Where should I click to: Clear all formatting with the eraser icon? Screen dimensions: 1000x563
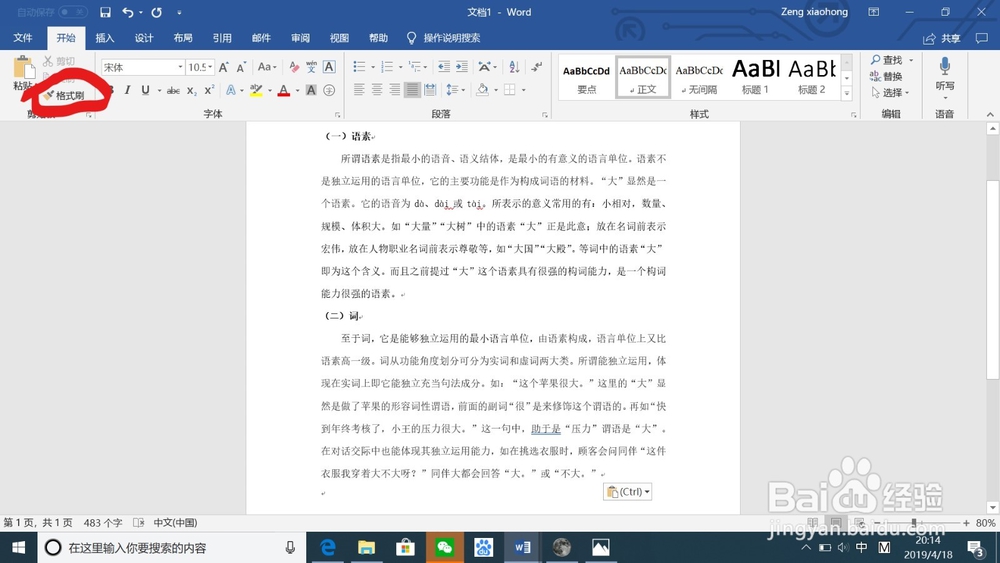(x=293, y=67)
